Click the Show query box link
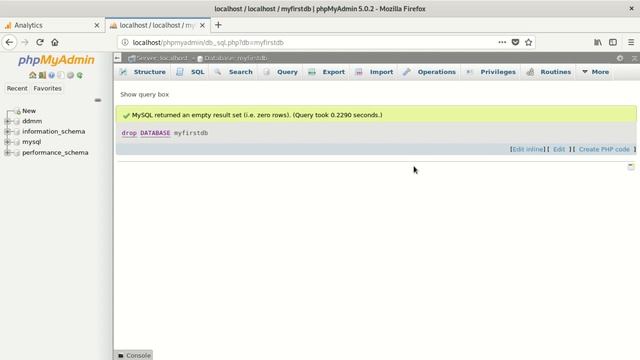 tap(144, 94)
